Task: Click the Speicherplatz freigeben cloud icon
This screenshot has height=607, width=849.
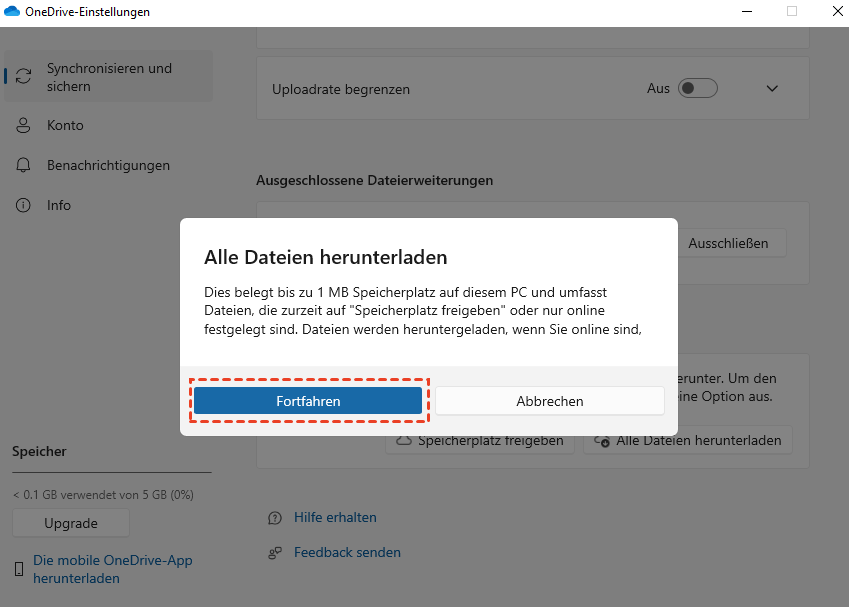Action: coord(403,440)
